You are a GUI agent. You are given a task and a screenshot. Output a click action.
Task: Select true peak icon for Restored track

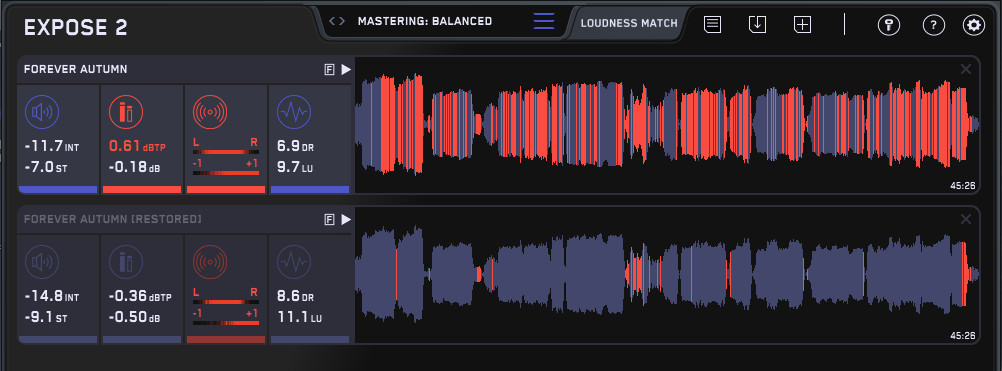point(125,262)
